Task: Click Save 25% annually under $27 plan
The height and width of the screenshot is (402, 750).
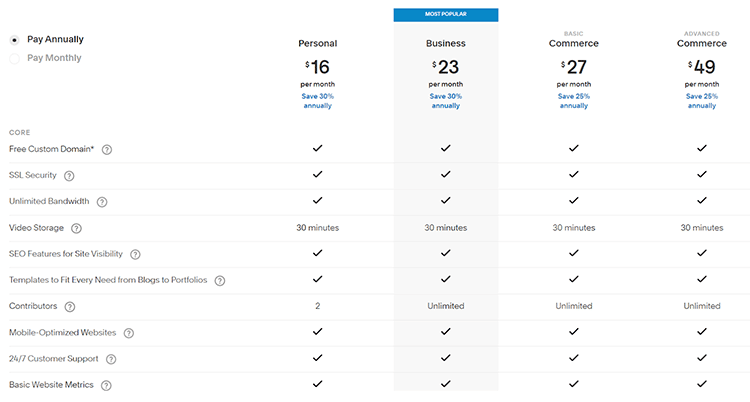Action: [x=573, y=100]
